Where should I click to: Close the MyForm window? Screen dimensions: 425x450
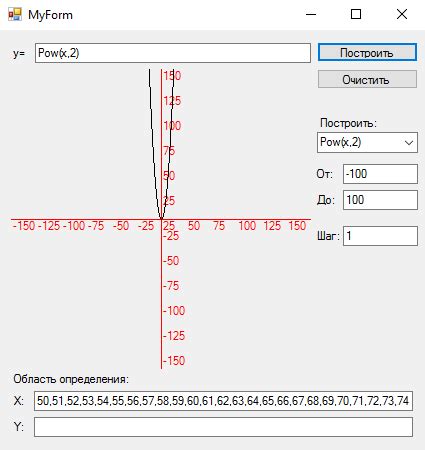[402, 14]
